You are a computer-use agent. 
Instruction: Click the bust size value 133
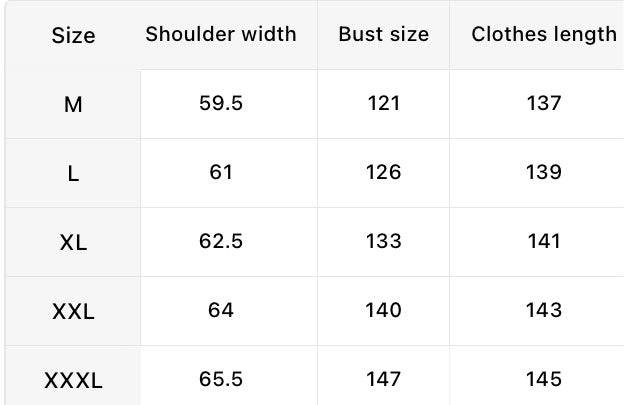[384, 241]
